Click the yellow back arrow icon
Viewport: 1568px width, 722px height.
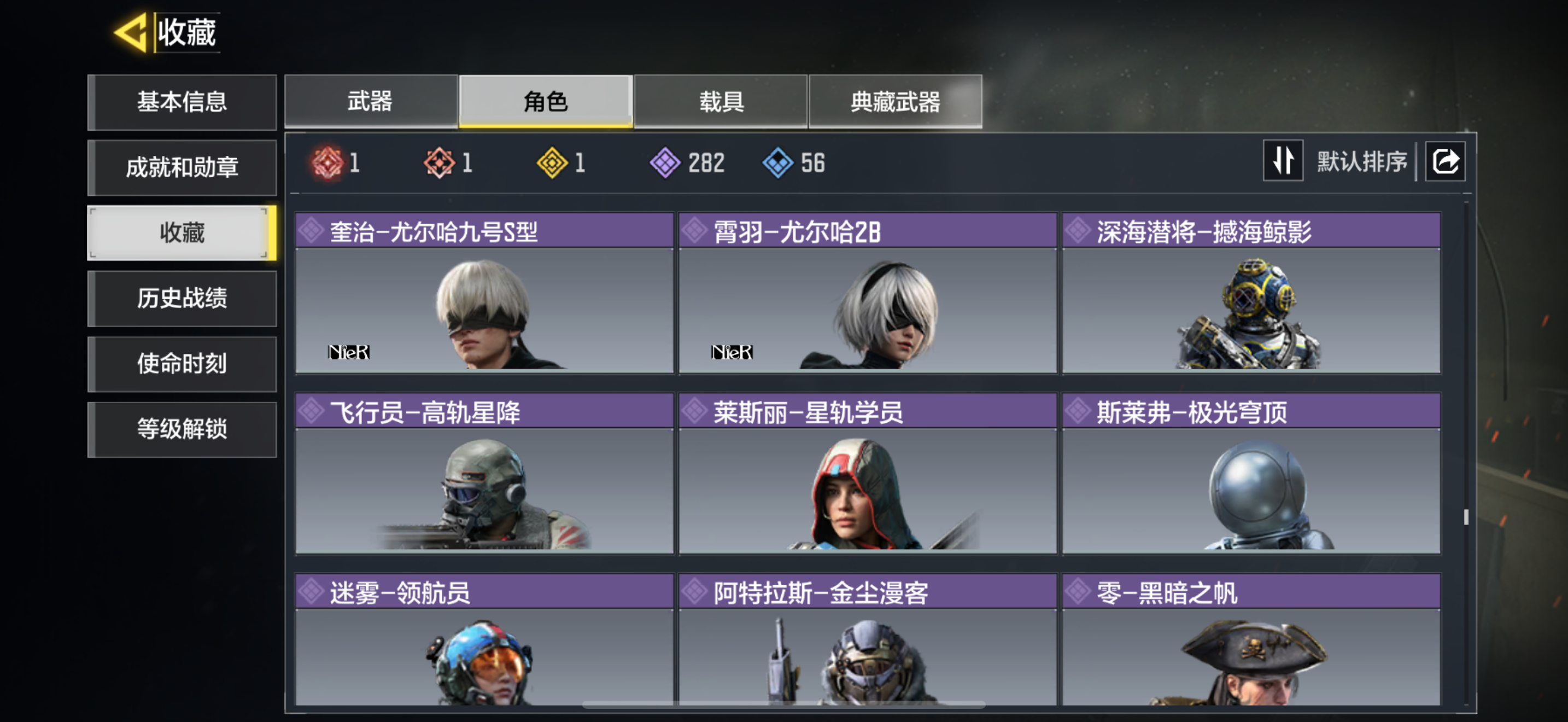131,32
